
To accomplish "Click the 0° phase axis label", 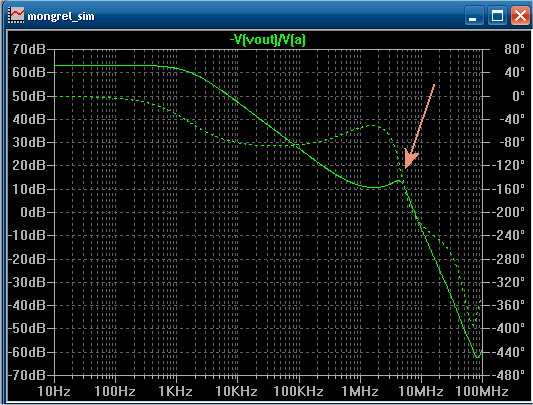I will (x=518, y=96).
